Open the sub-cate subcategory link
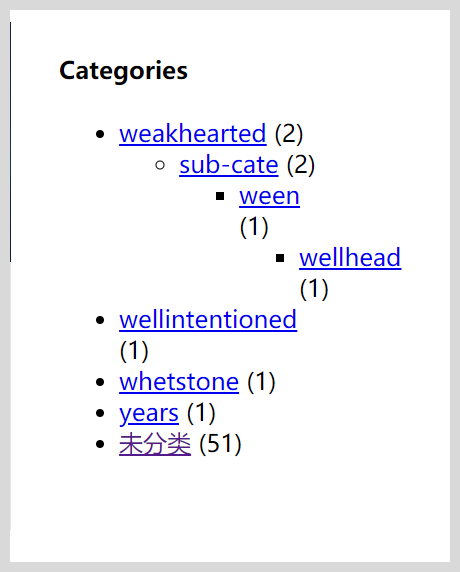Screen dimensions: 460x572 229,165
